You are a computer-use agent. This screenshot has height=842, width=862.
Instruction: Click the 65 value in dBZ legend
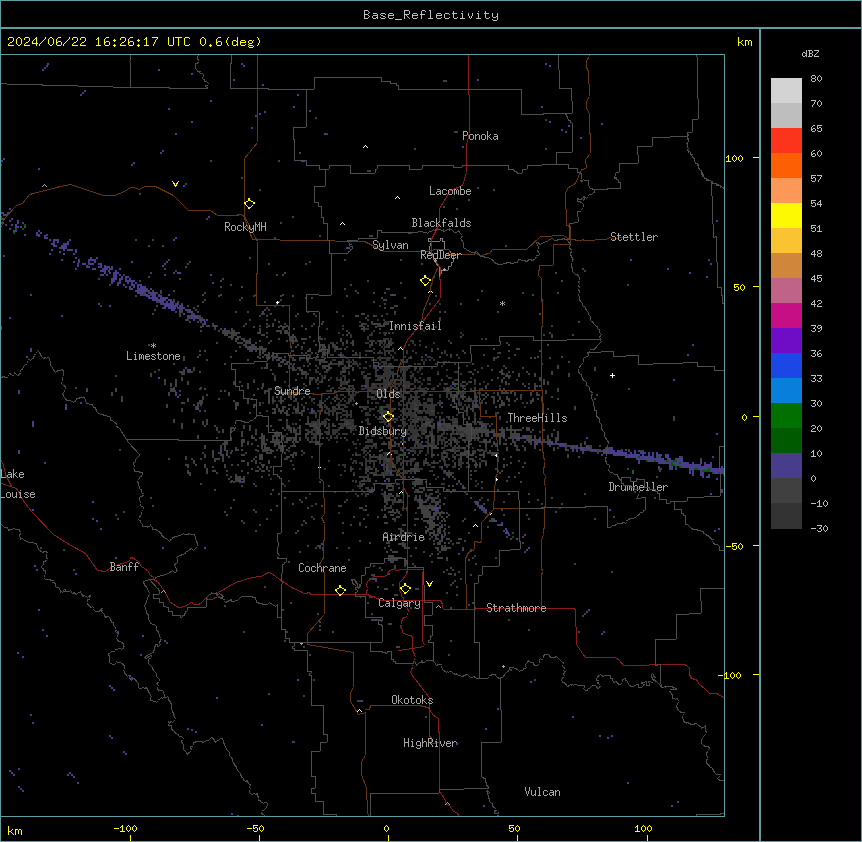(816, 129)
